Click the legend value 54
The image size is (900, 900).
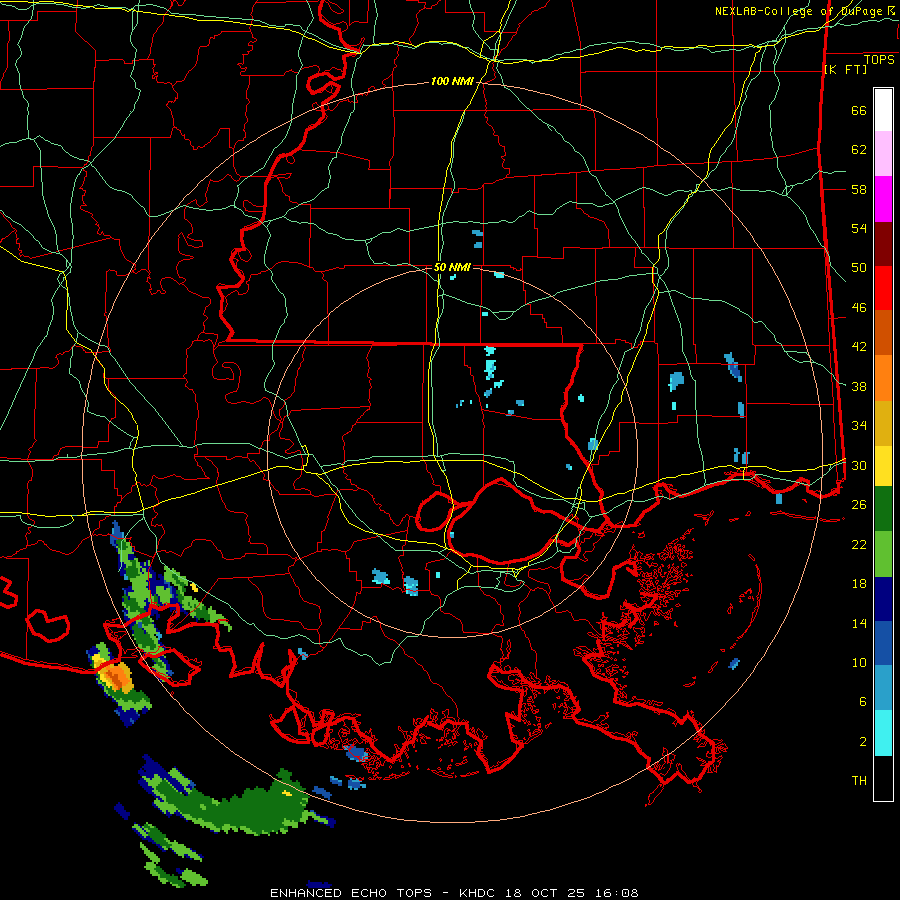[x=859, y=228]
